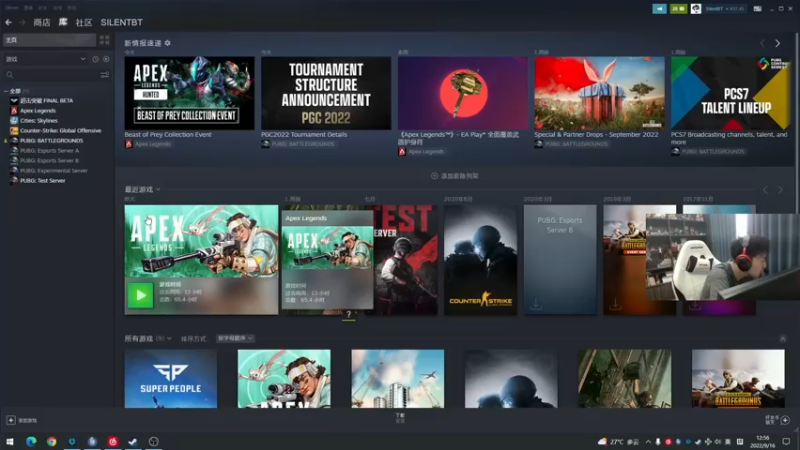
Task: Select PUBG: BATTLEGROUNDS in sidebar list
Action: pyautogui.click(x=51, y=141)
